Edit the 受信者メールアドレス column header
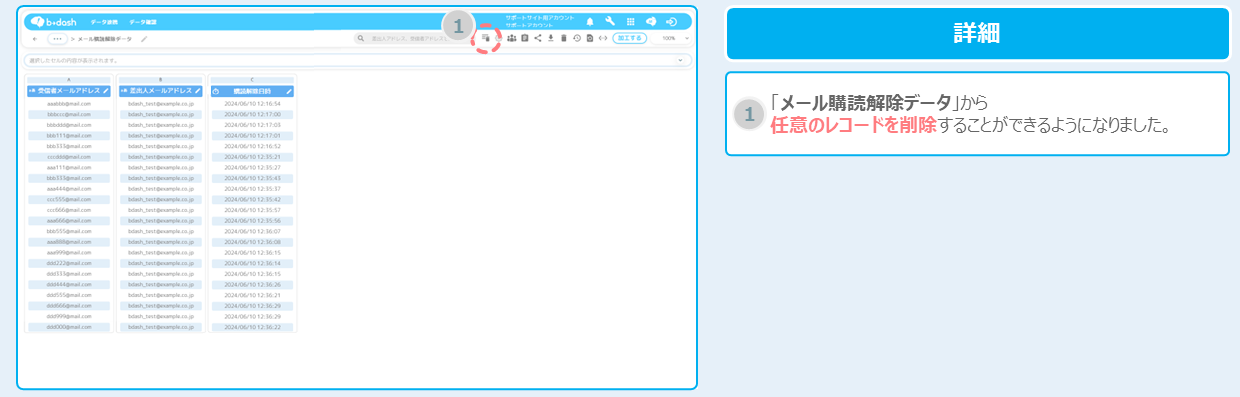The height and width of the screenshot is (397, 1240). tap(105, 91)
